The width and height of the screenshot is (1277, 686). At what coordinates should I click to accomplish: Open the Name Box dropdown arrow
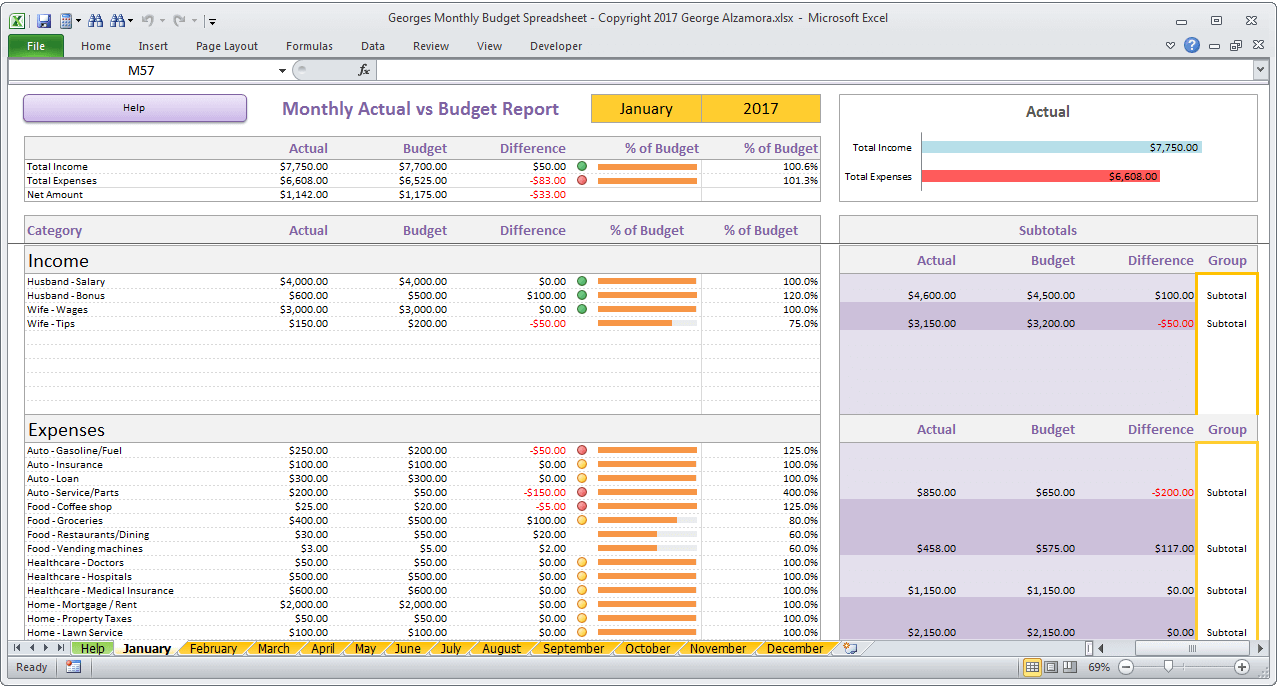pyautogui.click(x=283, y=70)
